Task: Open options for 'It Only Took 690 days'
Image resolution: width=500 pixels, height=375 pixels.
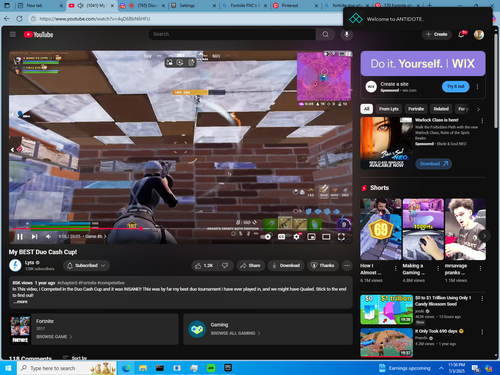Action: point(482,332)
